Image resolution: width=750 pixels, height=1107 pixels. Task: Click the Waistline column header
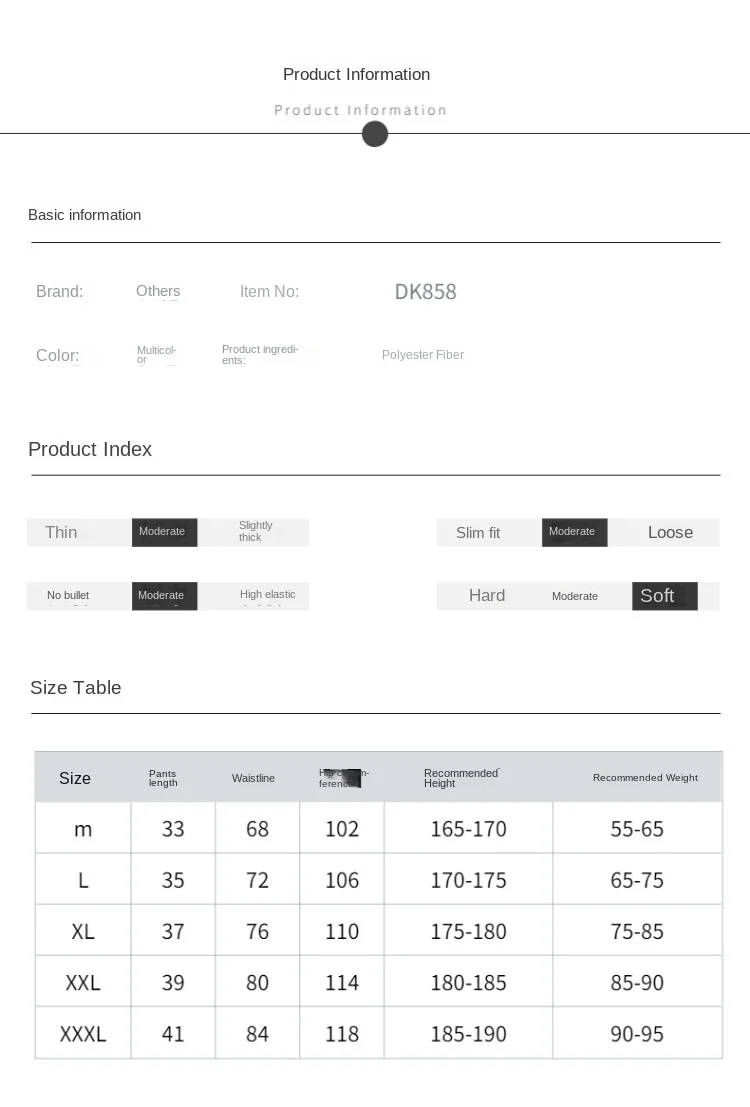tap(253, 778)
